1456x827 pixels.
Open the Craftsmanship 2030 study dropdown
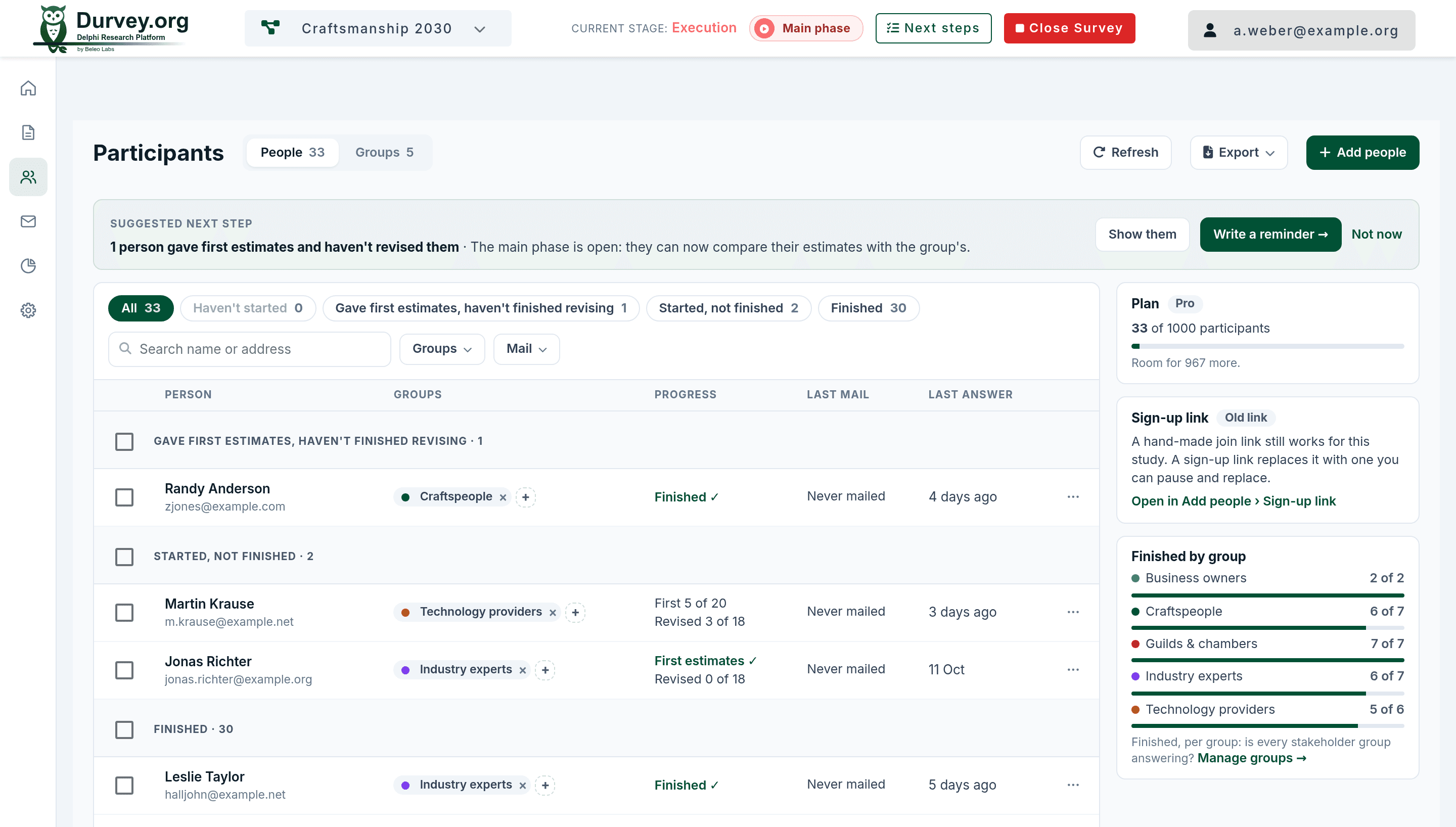coord(378,28)
